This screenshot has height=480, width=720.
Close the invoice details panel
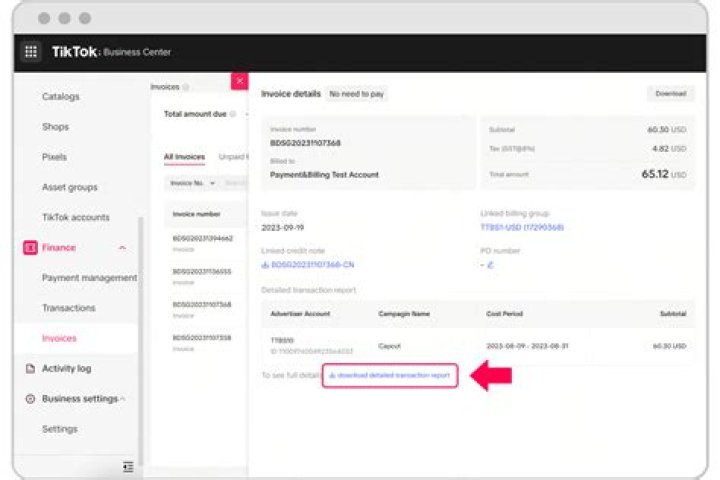pyautogui.click(x=239, y=81)
